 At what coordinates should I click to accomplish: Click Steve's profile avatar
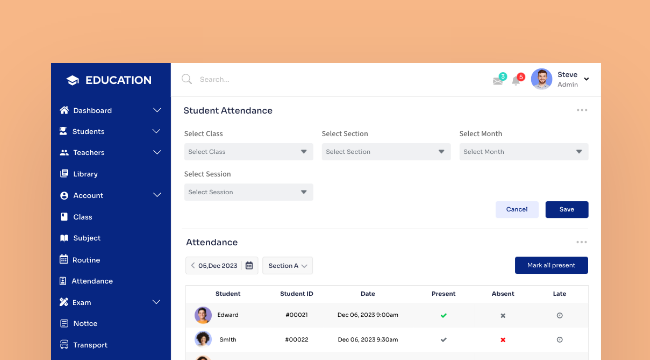point(541,79)
